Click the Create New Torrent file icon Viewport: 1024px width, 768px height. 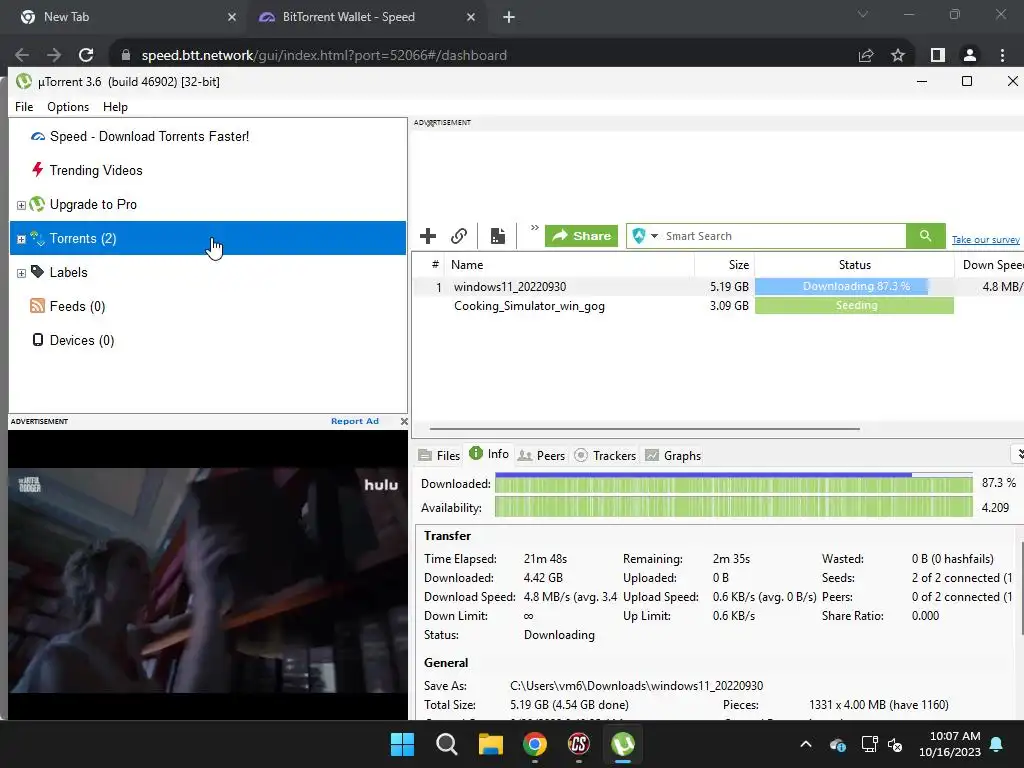tap(498, 236)
